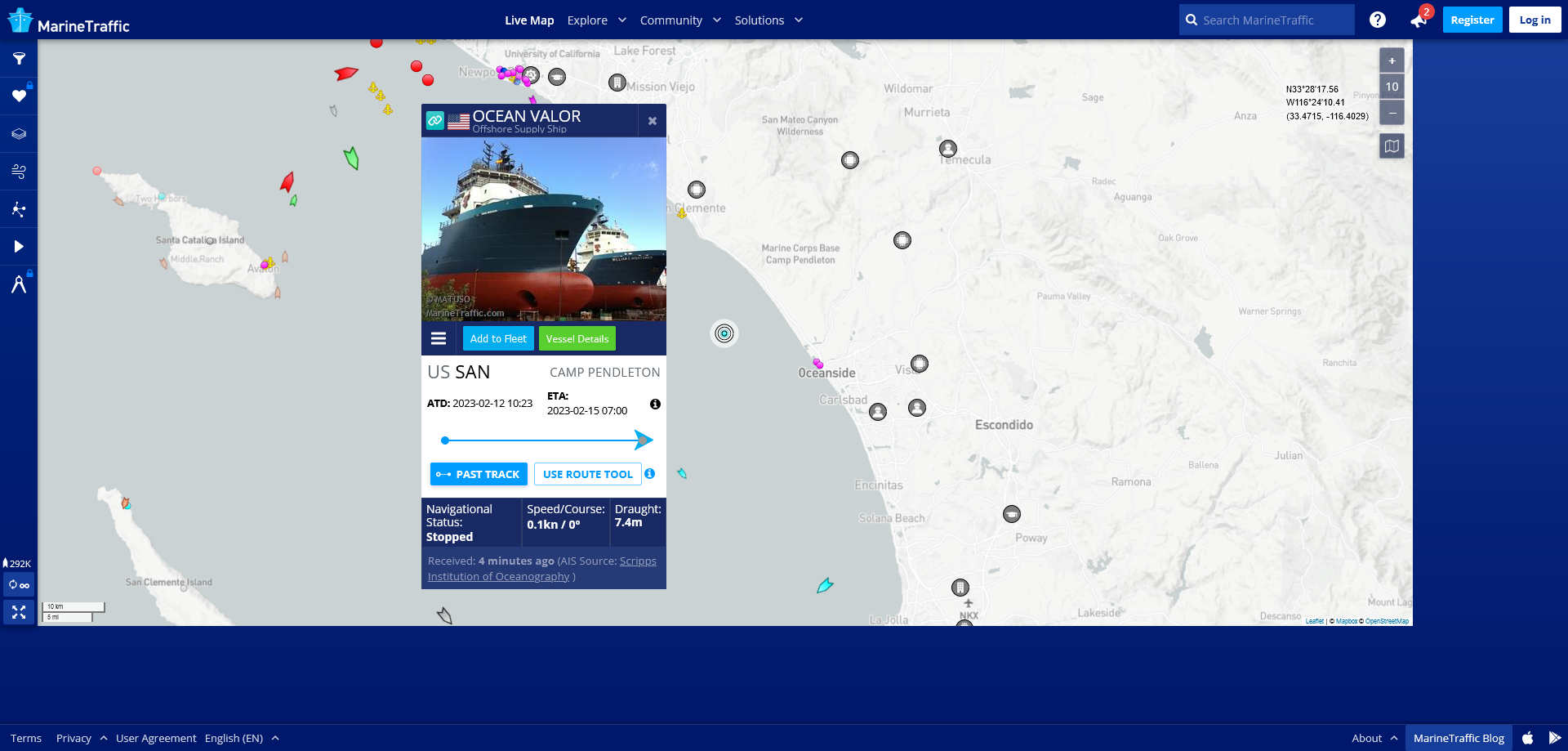Open My Fleets heart icon
Screen dimensions: 1568x751
coord(19,96)
